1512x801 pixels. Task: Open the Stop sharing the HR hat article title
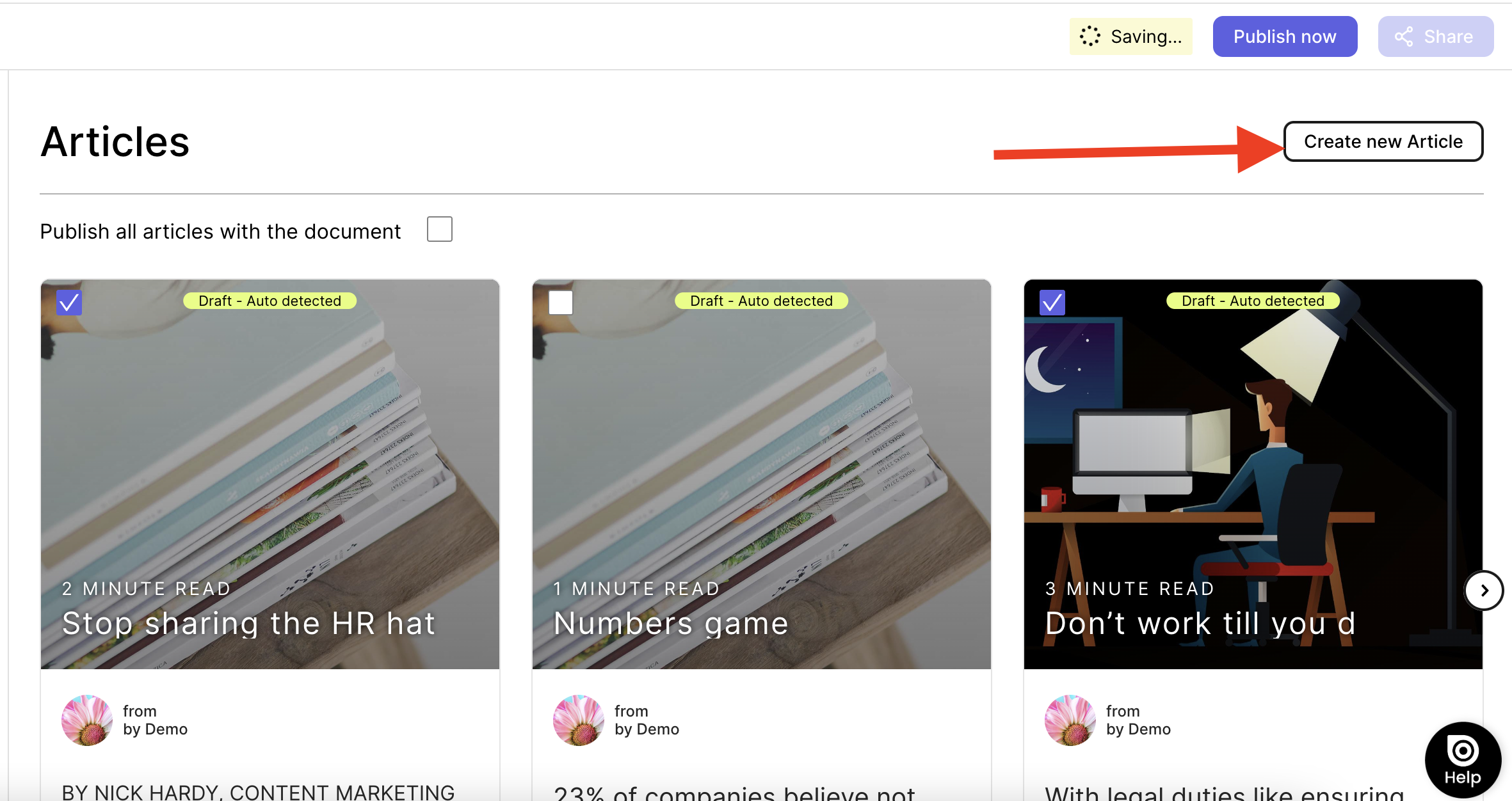point(248,623)
